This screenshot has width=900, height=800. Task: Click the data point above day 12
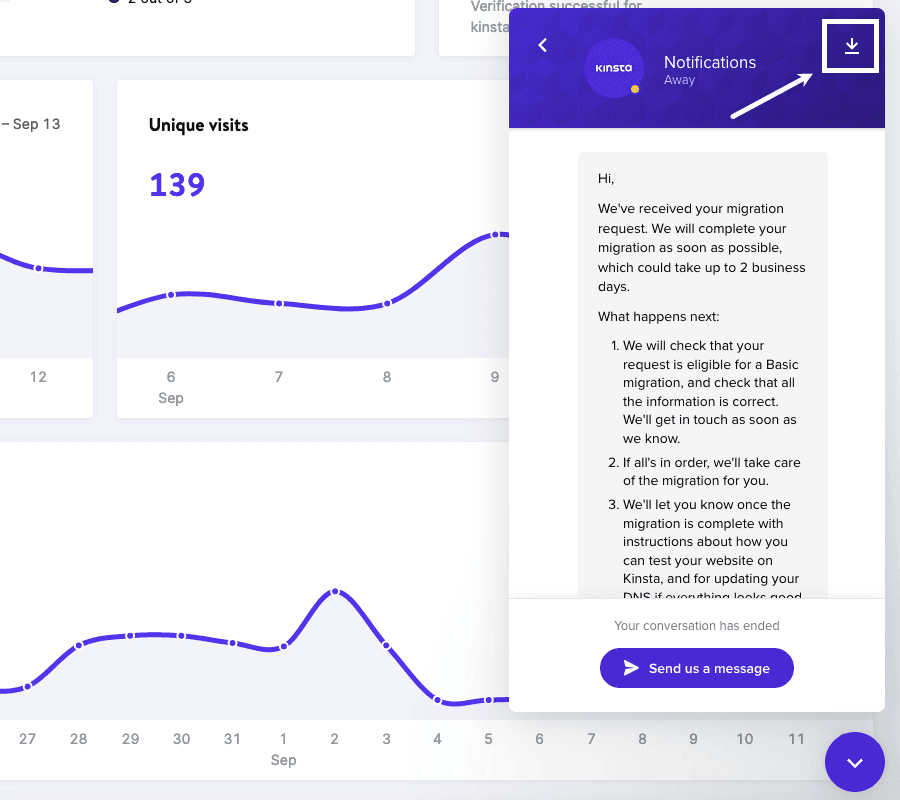(x=38, y=268)
